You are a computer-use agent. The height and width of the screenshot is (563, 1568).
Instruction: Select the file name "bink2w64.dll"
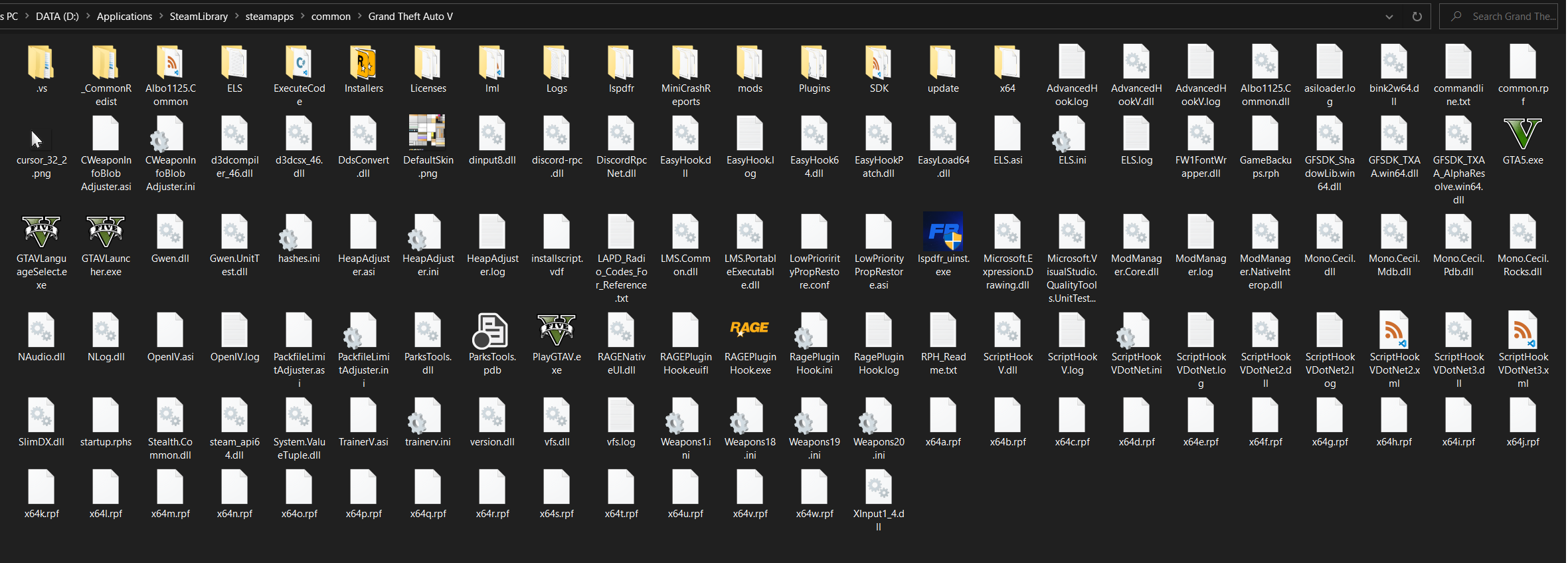(1394, 94)
